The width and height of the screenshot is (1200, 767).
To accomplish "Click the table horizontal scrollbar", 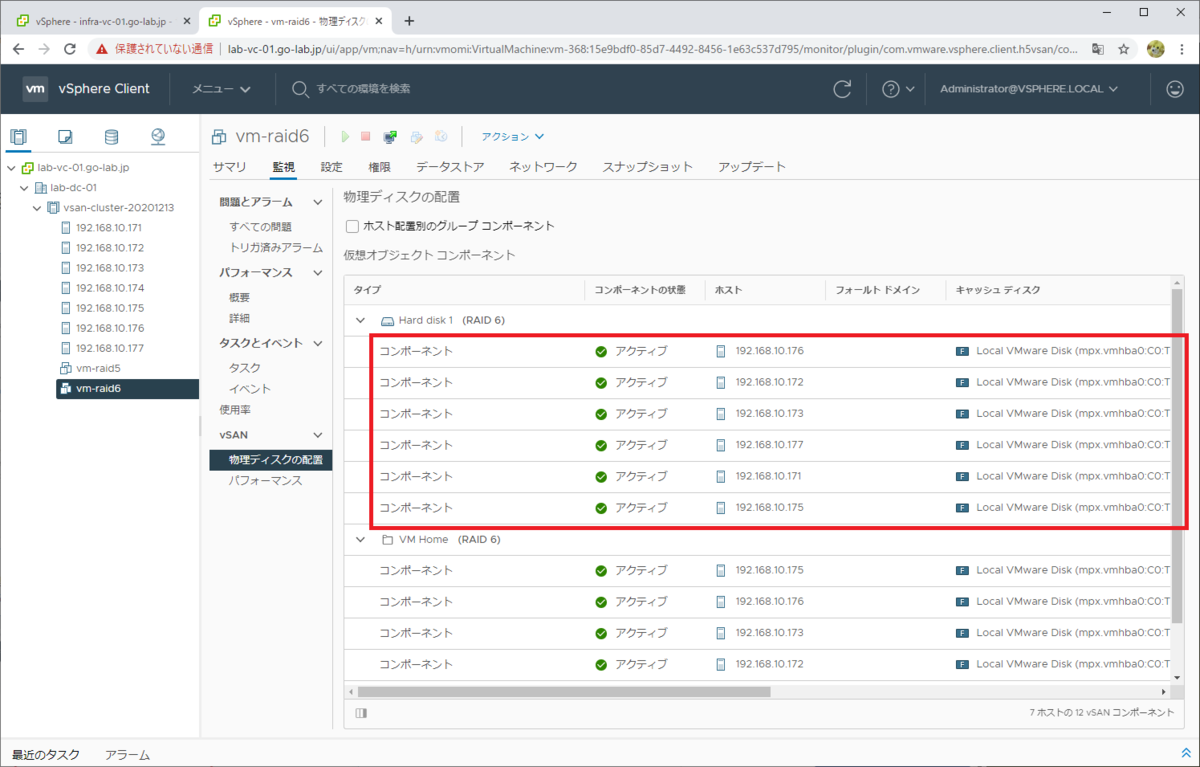I will [564, 691].
